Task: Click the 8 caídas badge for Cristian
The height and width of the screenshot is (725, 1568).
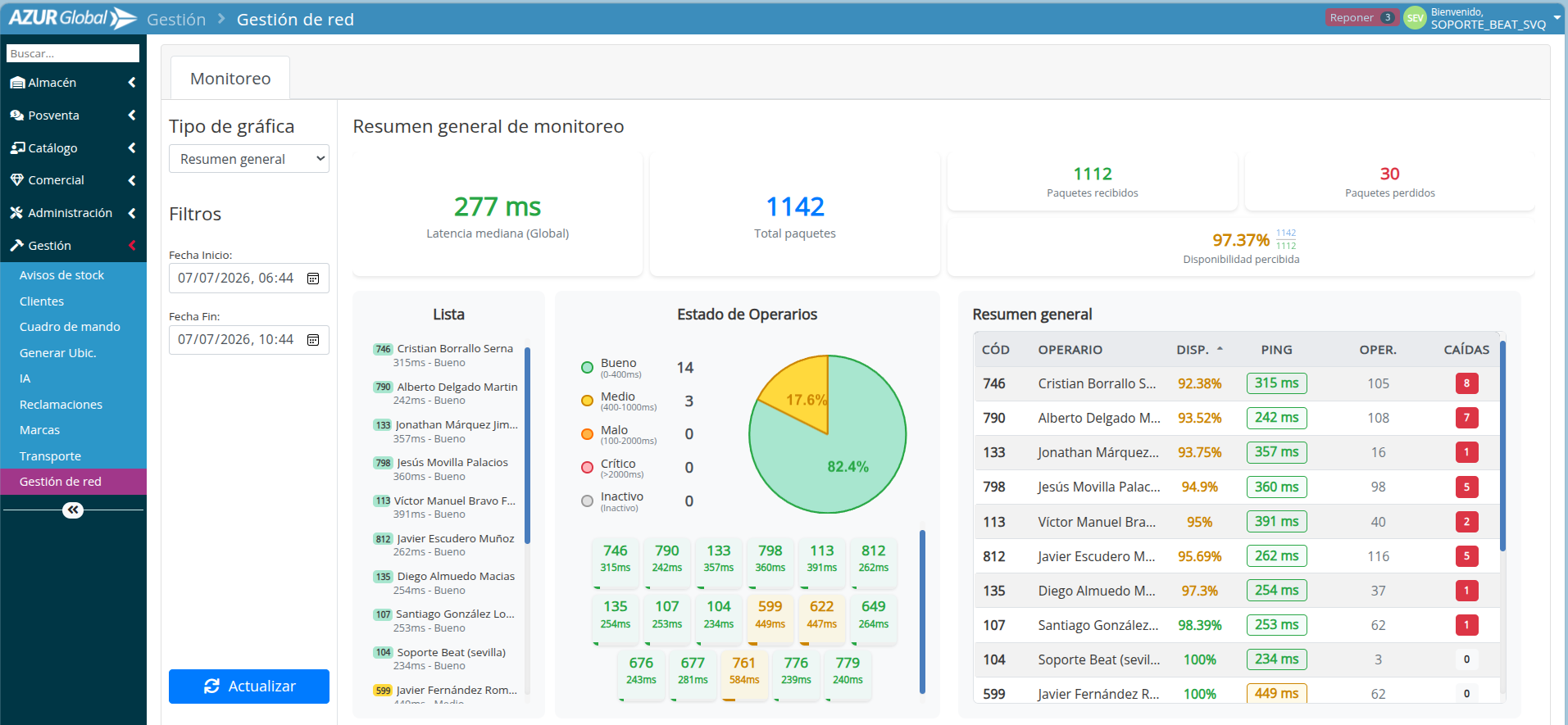Action: coord(1466,383)
